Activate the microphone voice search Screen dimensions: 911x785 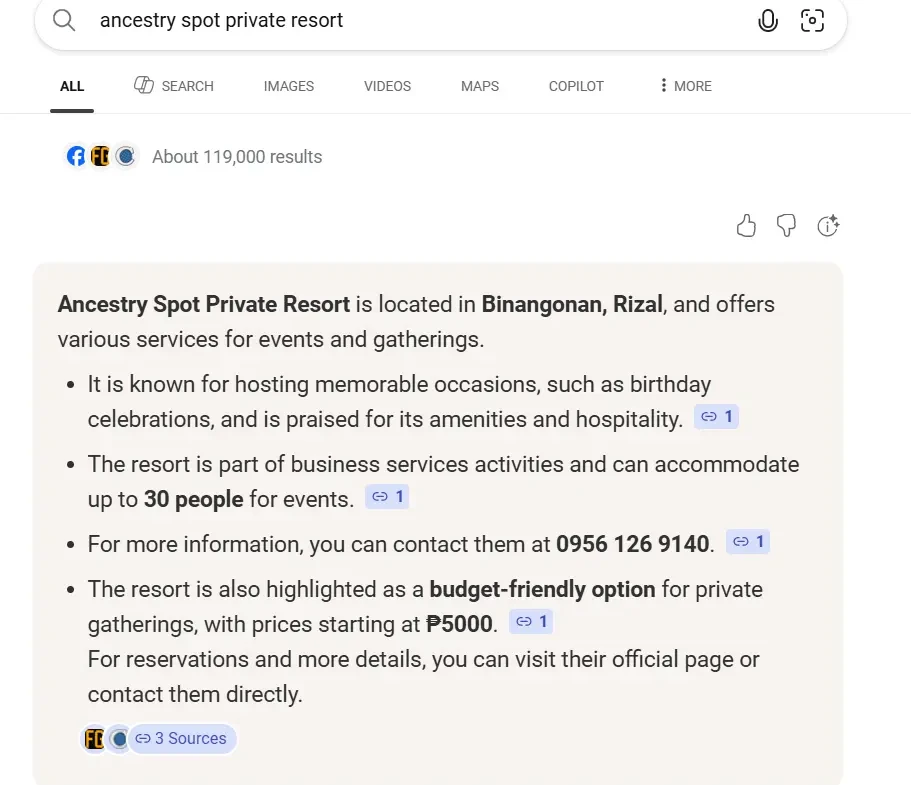pyautogui.click(x=768, y=21)
